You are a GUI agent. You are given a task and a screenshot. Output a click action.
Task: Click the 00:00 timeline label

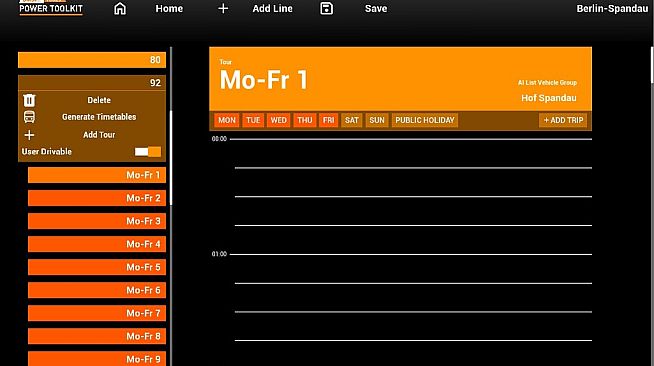click(219, 139)
